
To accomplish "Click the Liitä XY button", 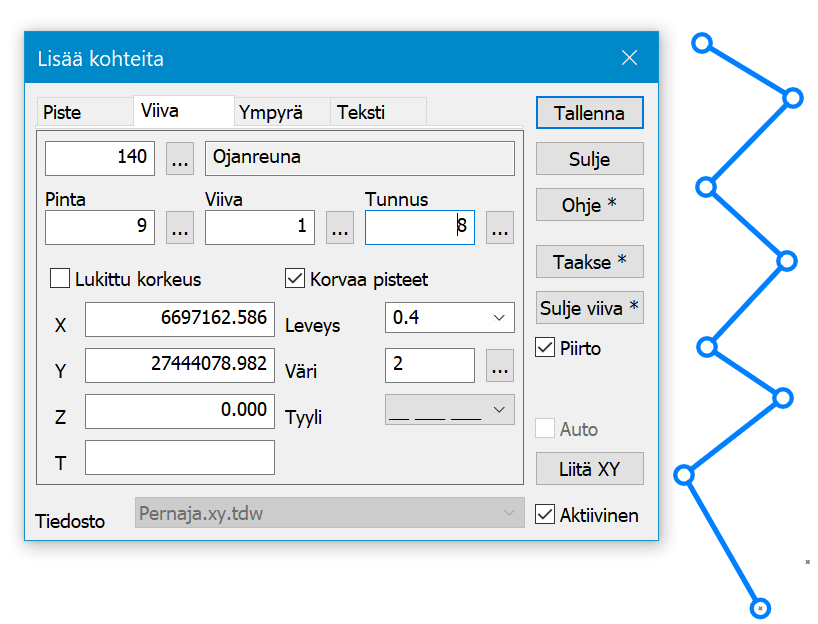I will pos(589,468).
